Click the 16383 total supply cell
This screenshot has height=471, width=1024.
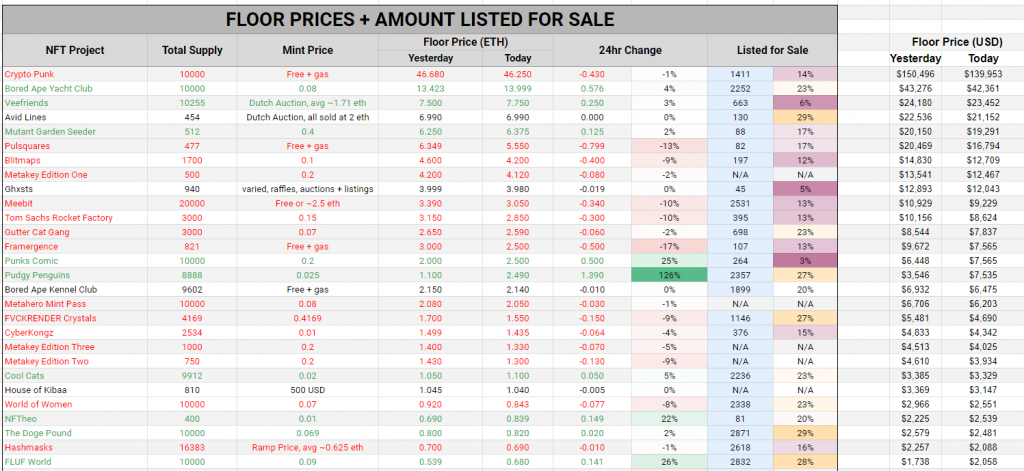tap(192, 448)
